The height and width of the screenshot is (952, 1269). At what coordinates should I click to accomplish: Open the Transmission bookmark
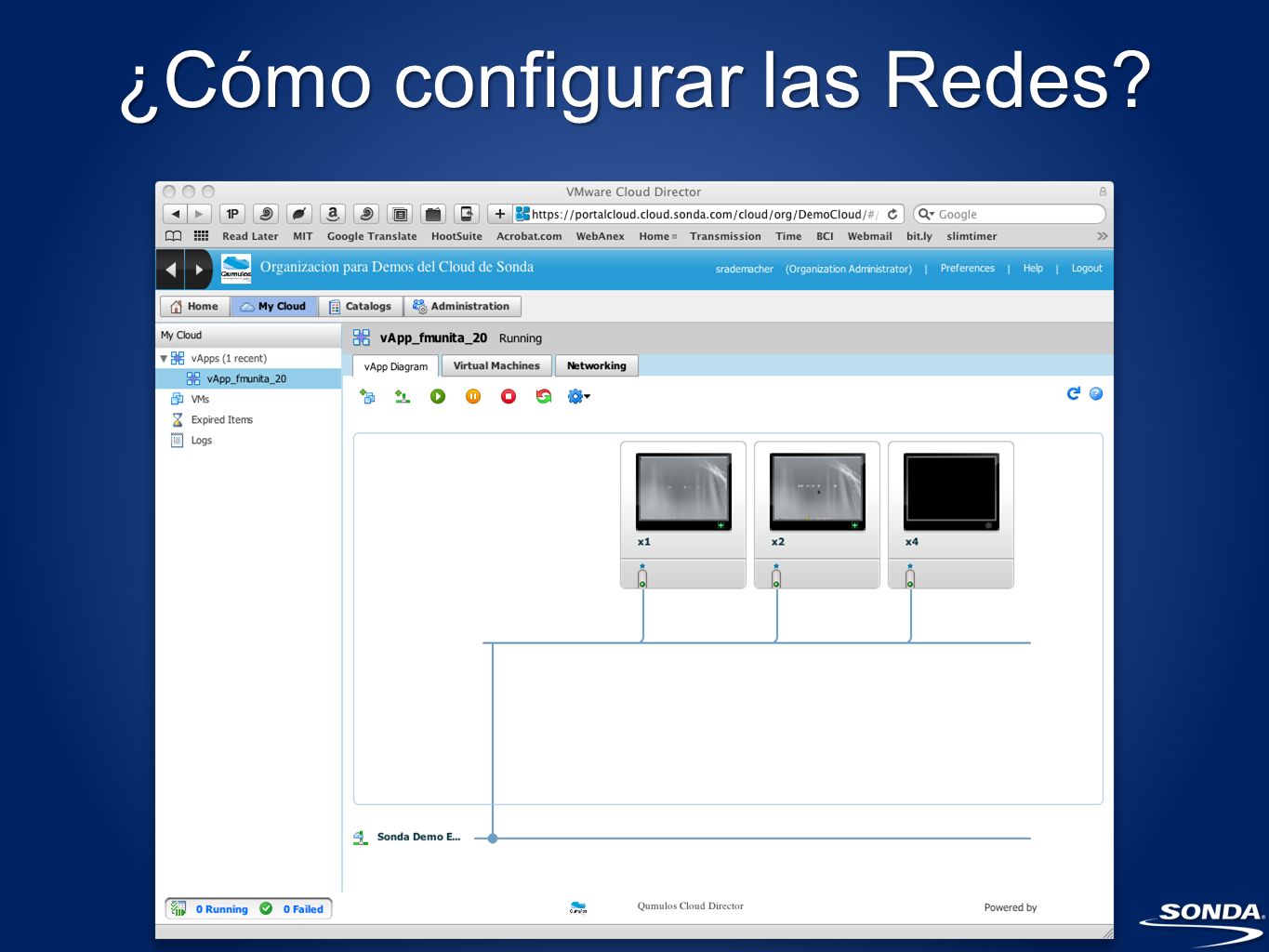click(725, 236)
